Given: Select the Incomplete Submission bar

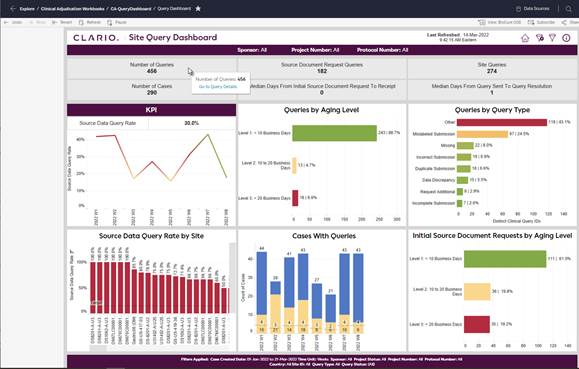Looking at the screenshot, I should point(459,203).
